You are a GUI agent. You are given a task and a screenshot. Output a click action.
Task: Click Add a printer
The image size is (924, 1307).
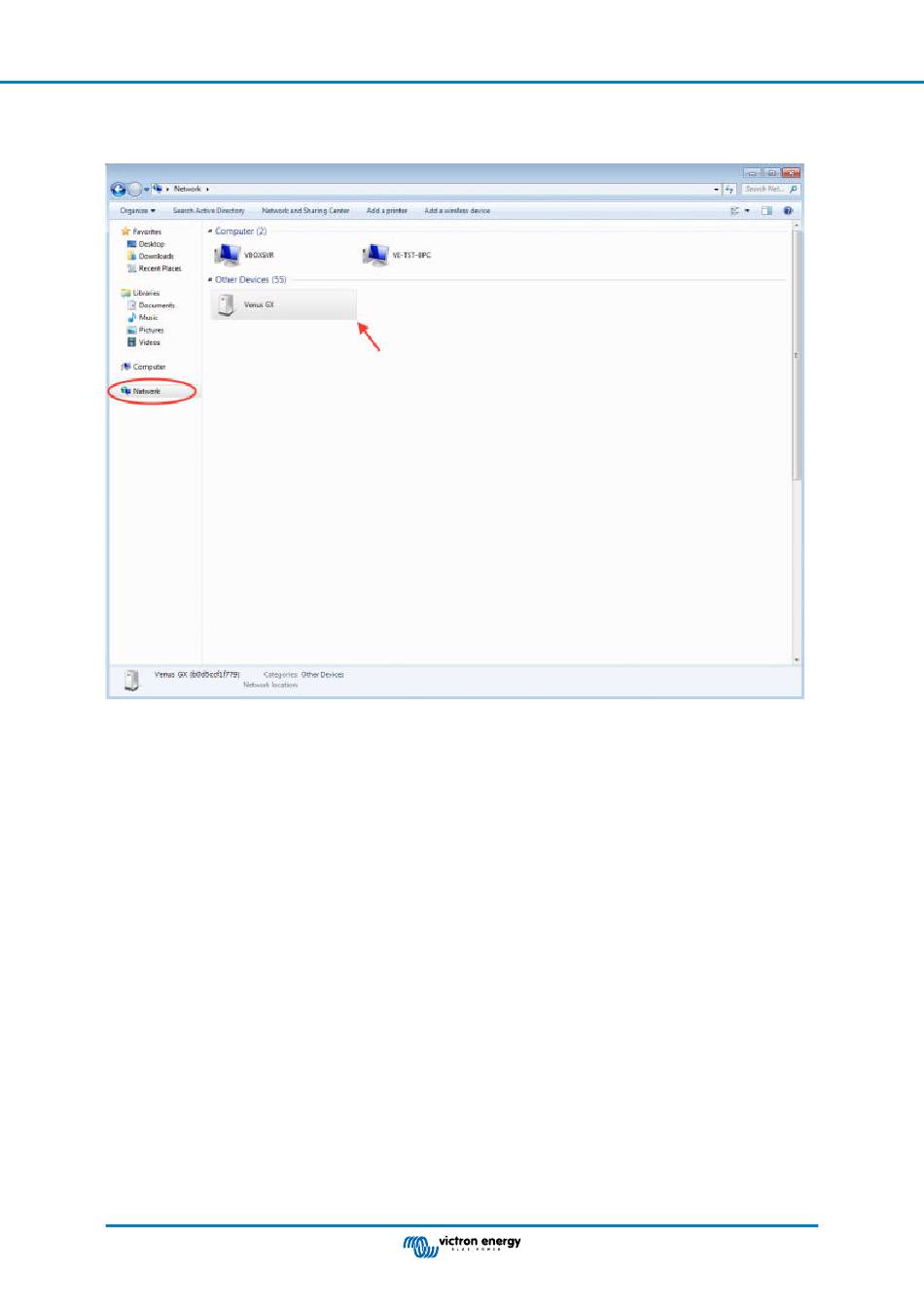387,211
